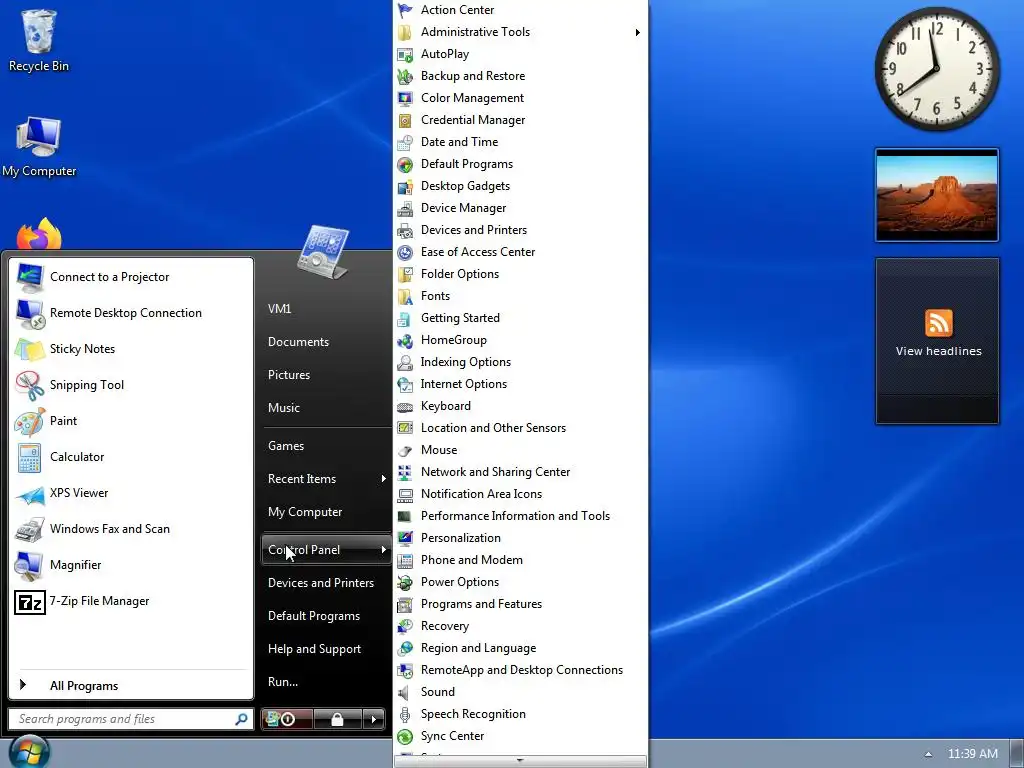Expand the Administrative Tools submenu arrow

pyautogui.click(x=637, y=33)
